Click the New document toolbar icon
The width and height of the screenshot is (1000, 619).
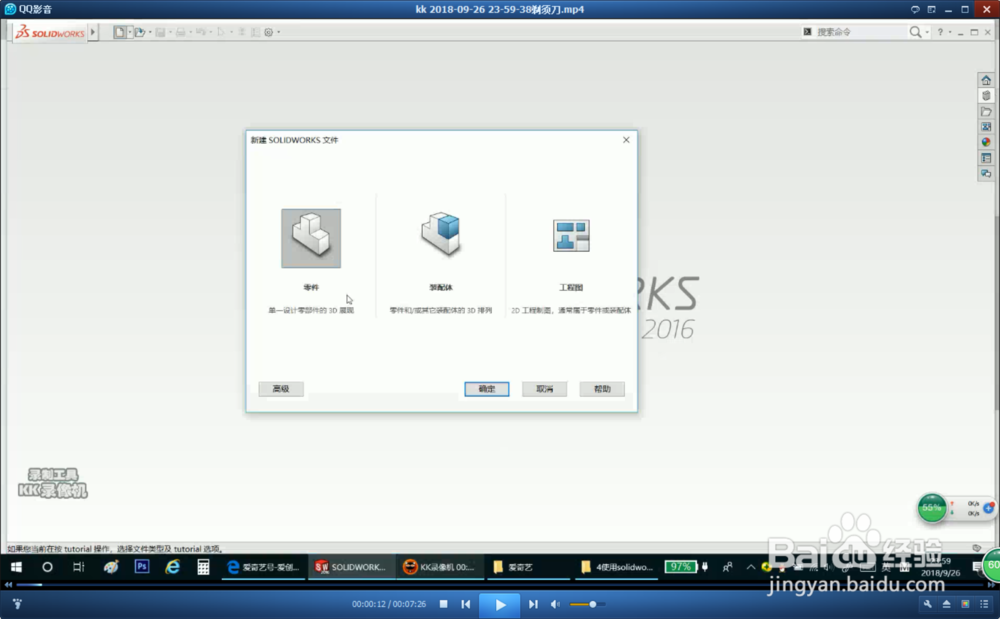coord(119,32)
